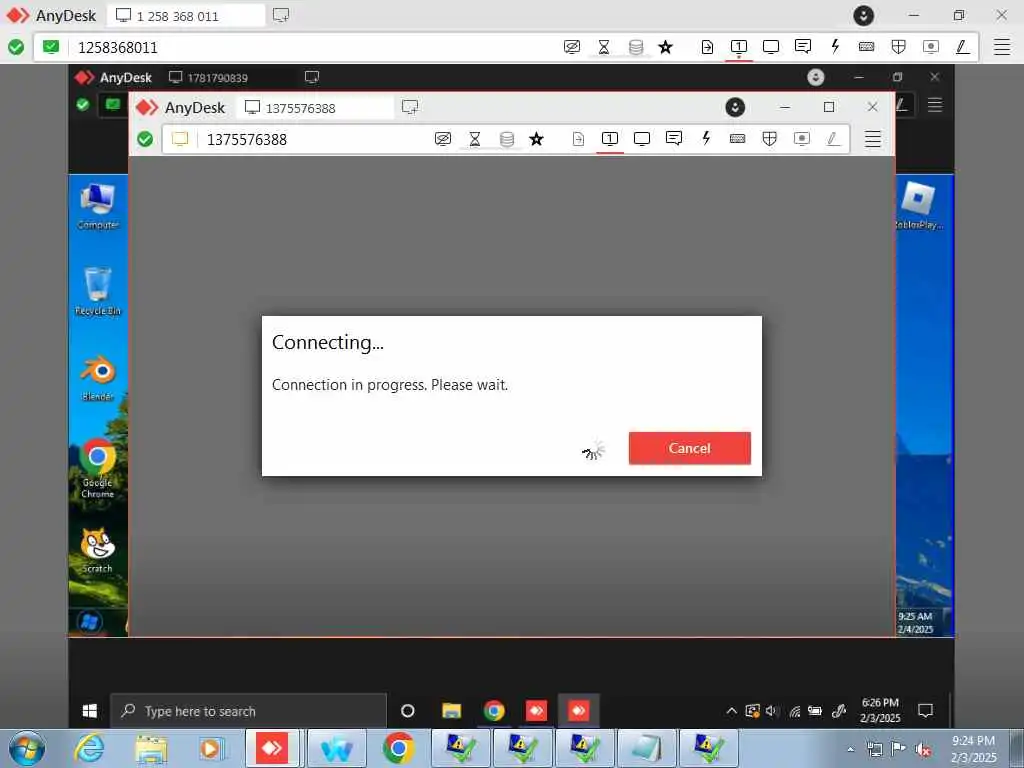The image size is (1024, 768).
Task: Click keyboard icon in inner AnyDesk toolbar
Action: [x=737, y=138]
